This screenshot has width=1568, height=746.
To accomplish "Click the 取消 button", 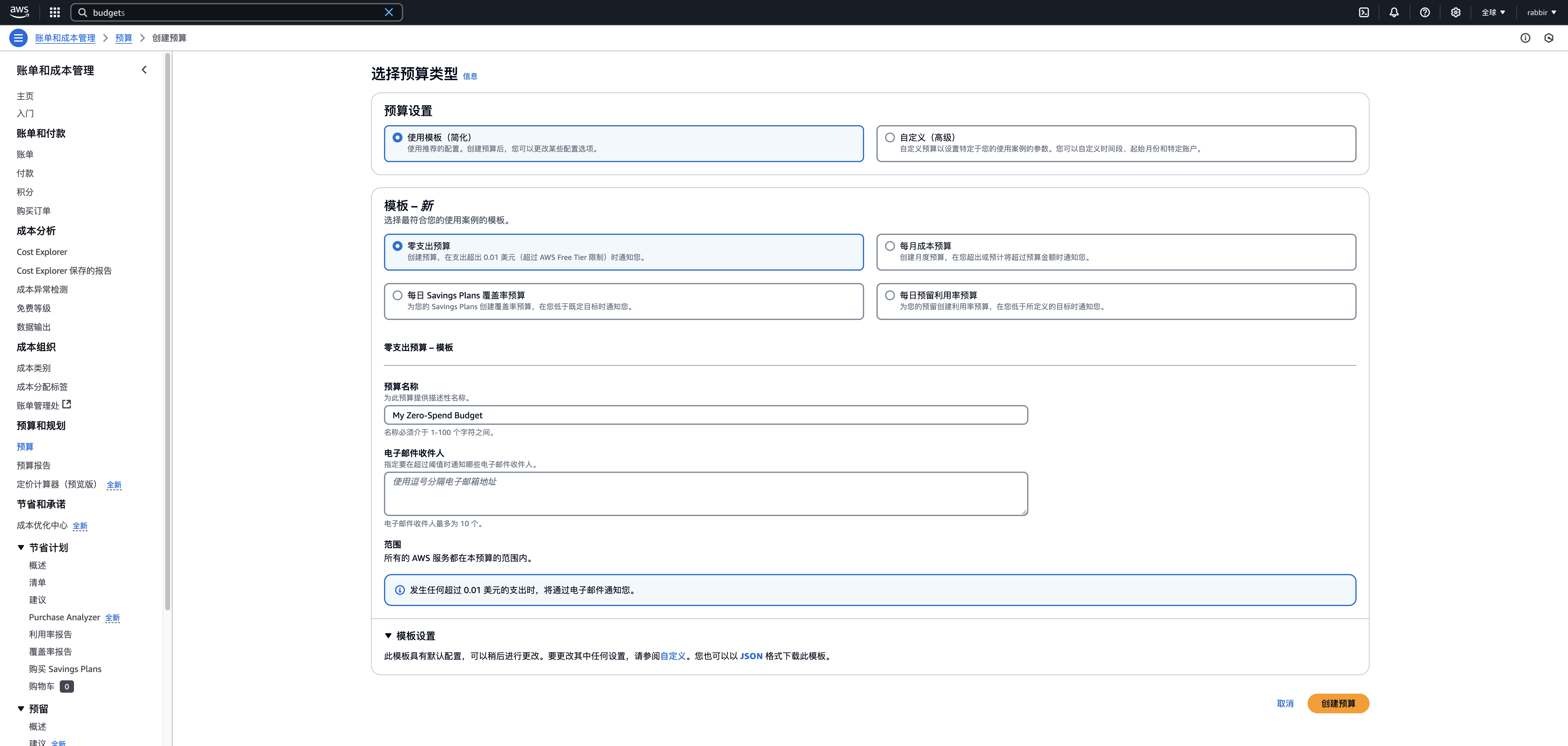I will pyautogui.click(x=1285, y=703).
